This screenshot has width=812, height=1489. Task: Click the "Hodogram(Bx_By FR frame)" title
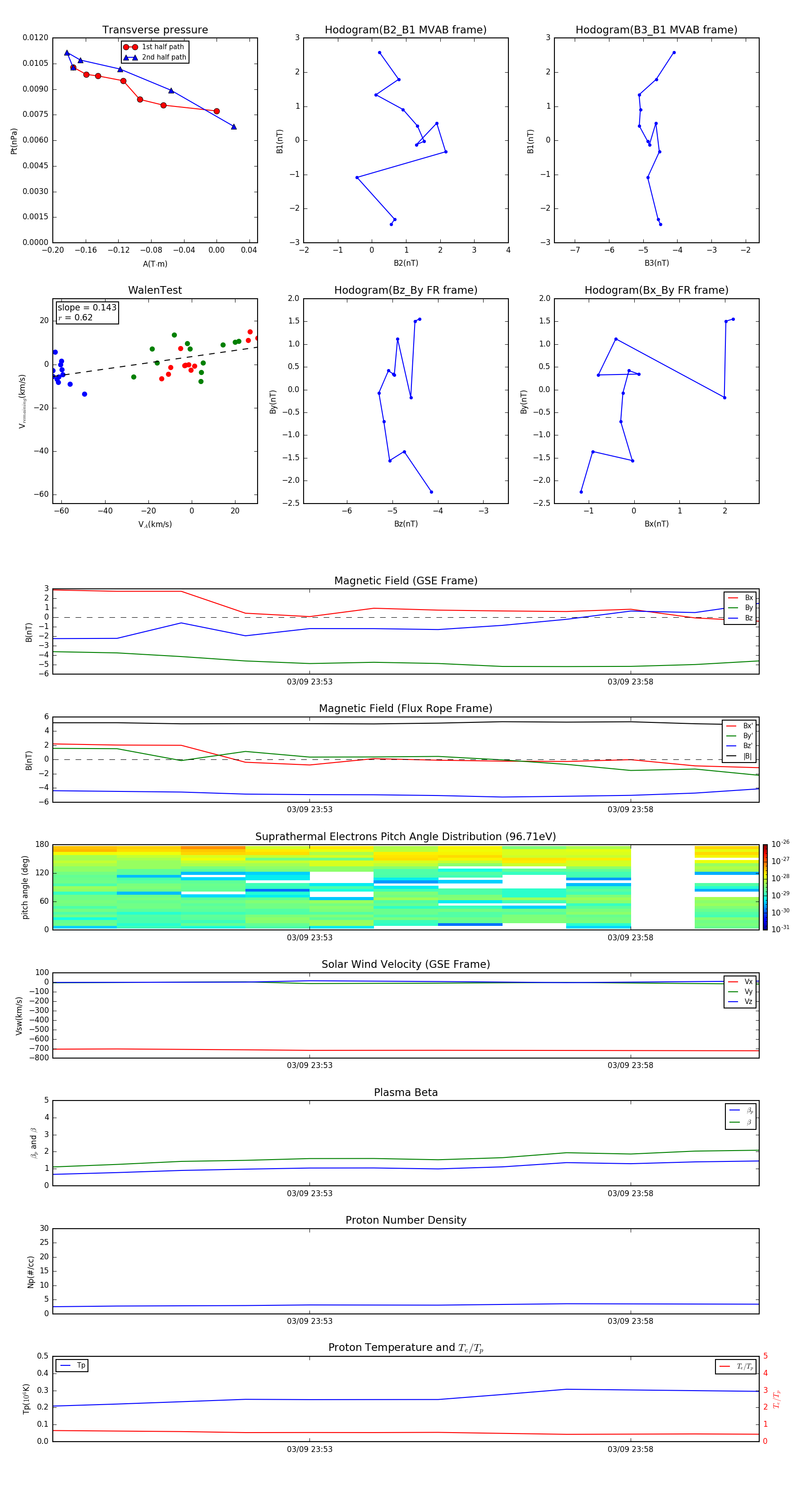(x=656, y=290)
